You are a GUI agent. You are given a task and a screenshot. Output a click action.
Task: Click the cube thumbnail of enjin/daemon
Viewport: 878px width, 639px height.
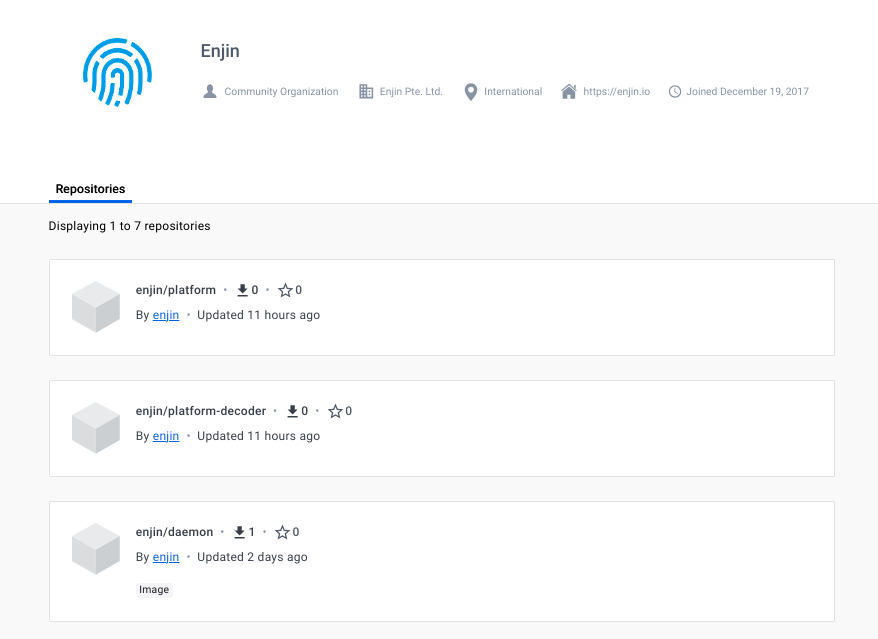pyautogui.click(x=96, y=549)
